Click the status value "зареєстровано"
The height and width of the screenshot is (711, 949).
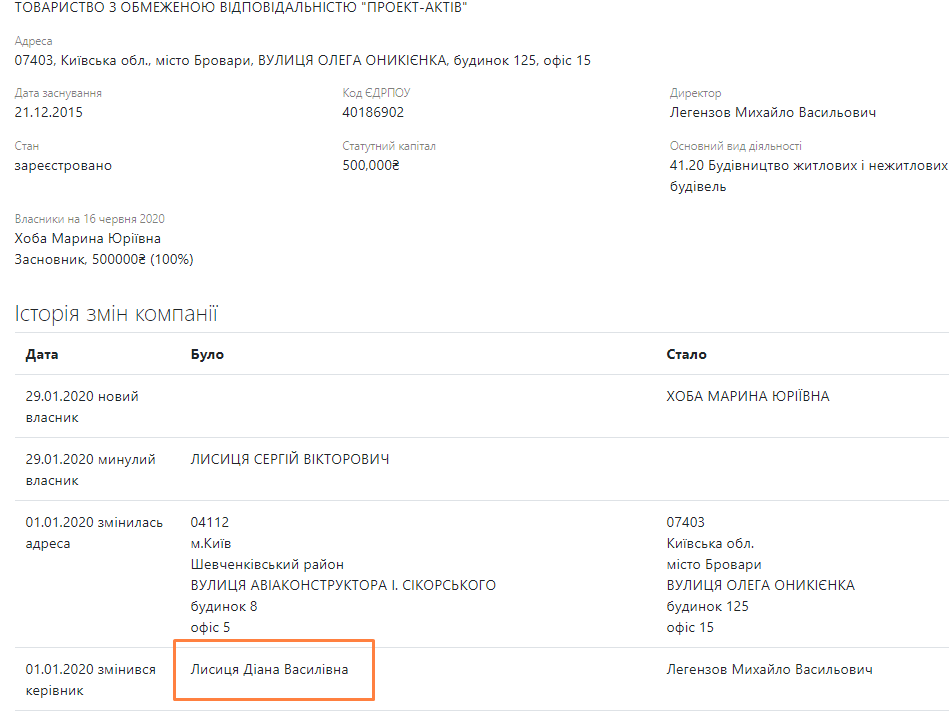coord(63,165)
